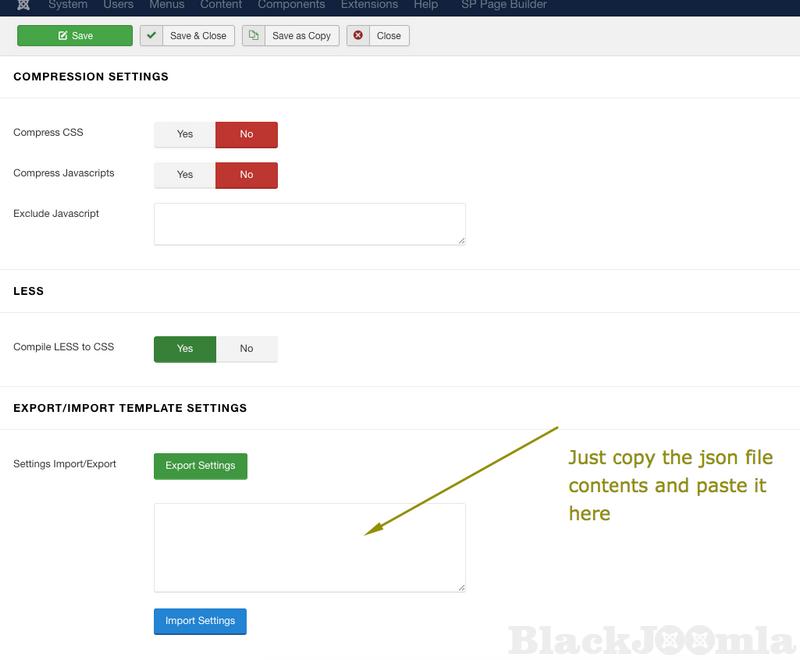
Task: Expand the Extensions menu
Action: coord(369,5)
